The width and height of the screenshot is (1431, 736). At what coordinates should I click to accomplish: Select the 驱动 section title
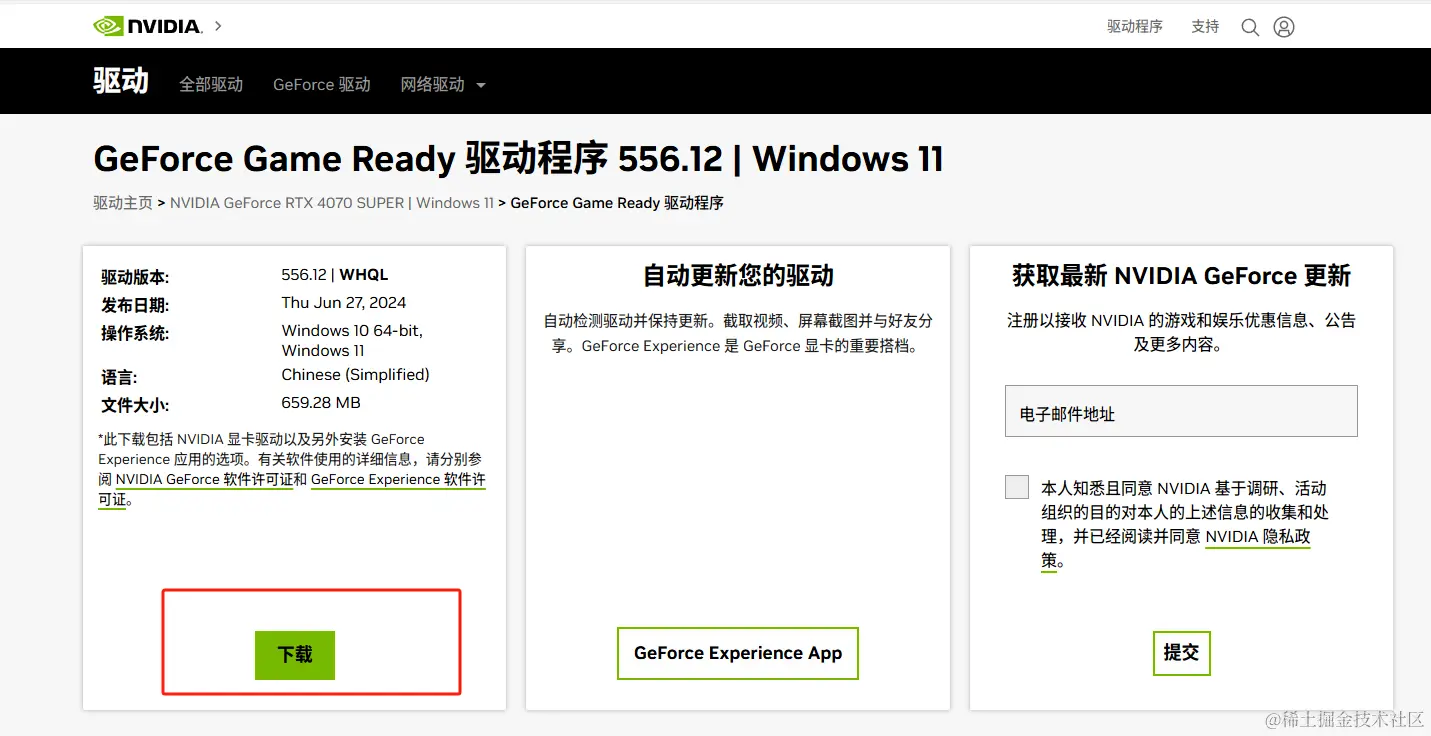click(121, 81)
